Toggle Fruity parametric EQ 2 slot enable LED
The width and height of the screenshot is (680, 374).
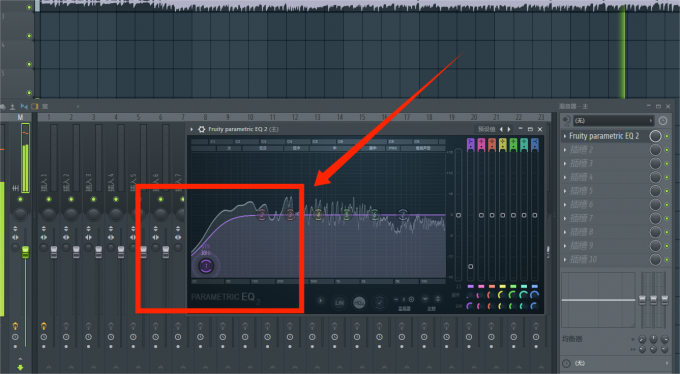pos(667,136)
